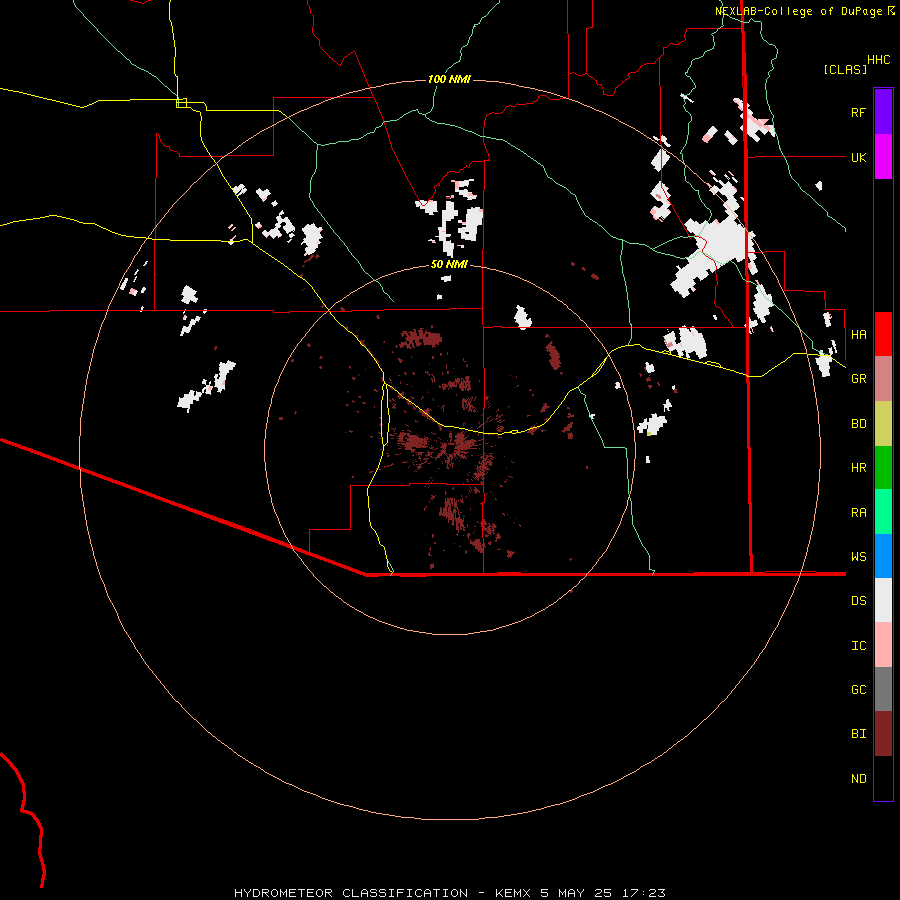Click the HA legend label
Viewport: 900px width, 900px height.
point(858,334)
